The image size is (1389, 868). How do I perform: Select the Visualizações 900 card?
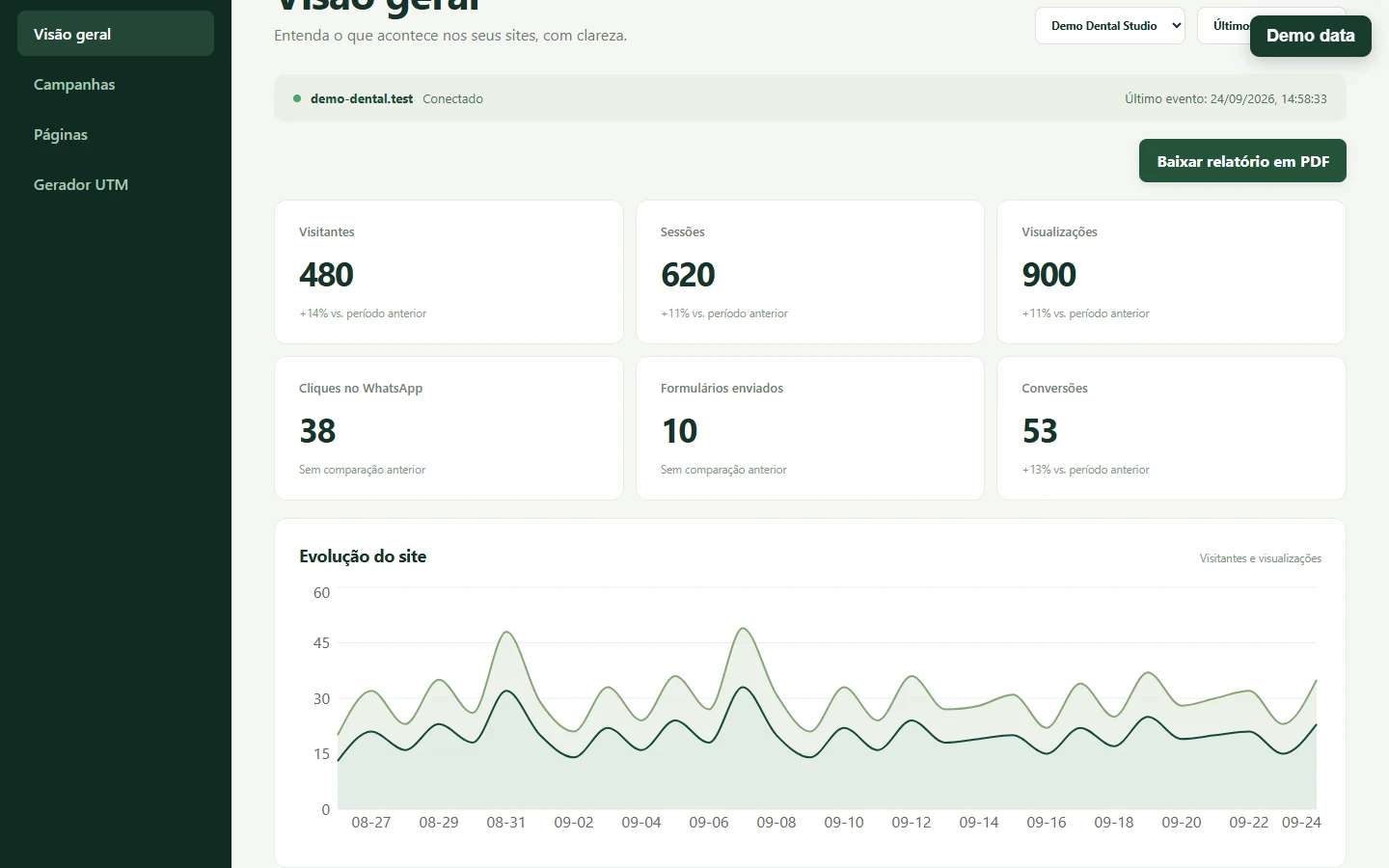(1171, 272)
